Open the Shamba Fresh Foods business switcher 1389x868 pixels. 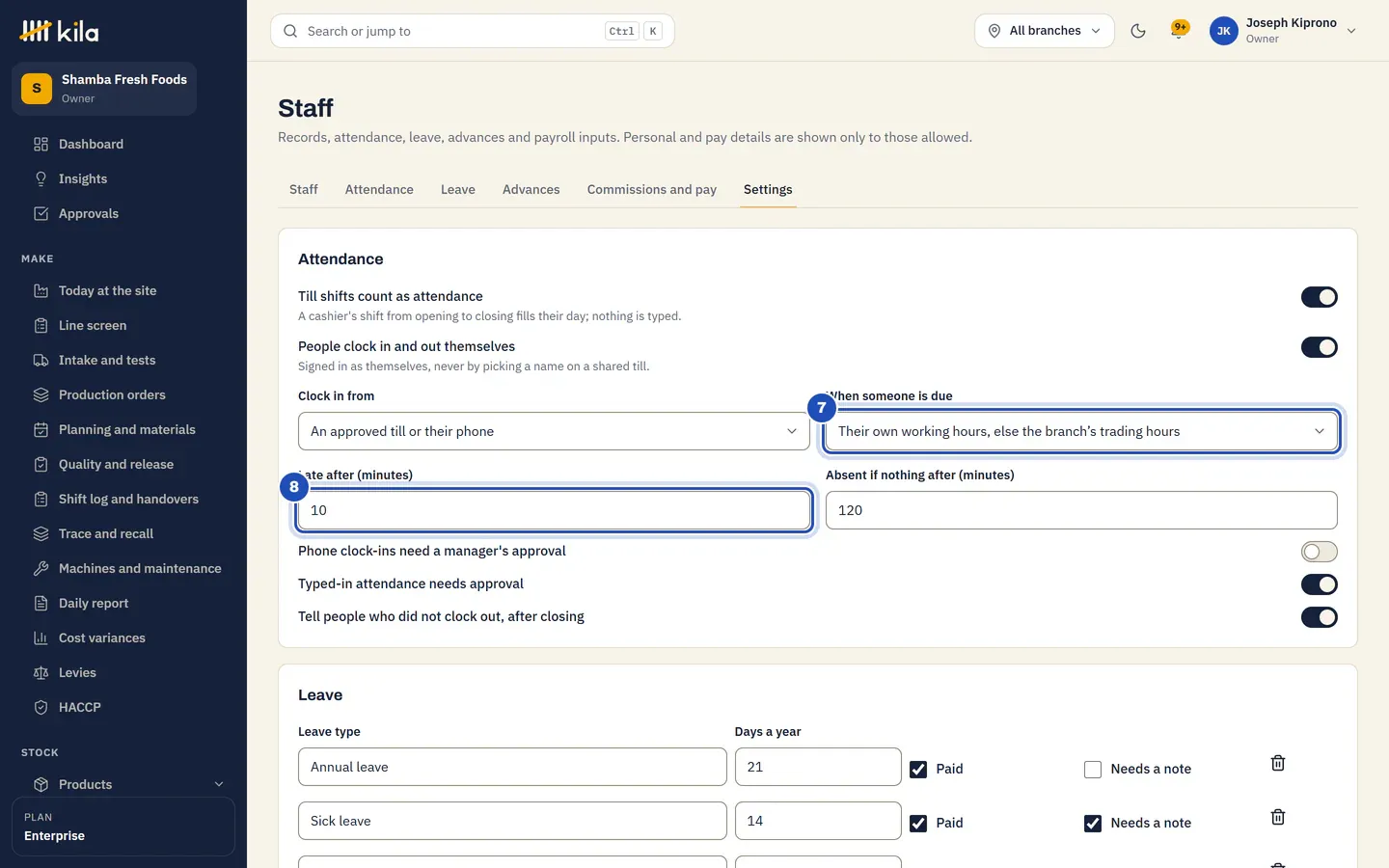click(104, 89)
